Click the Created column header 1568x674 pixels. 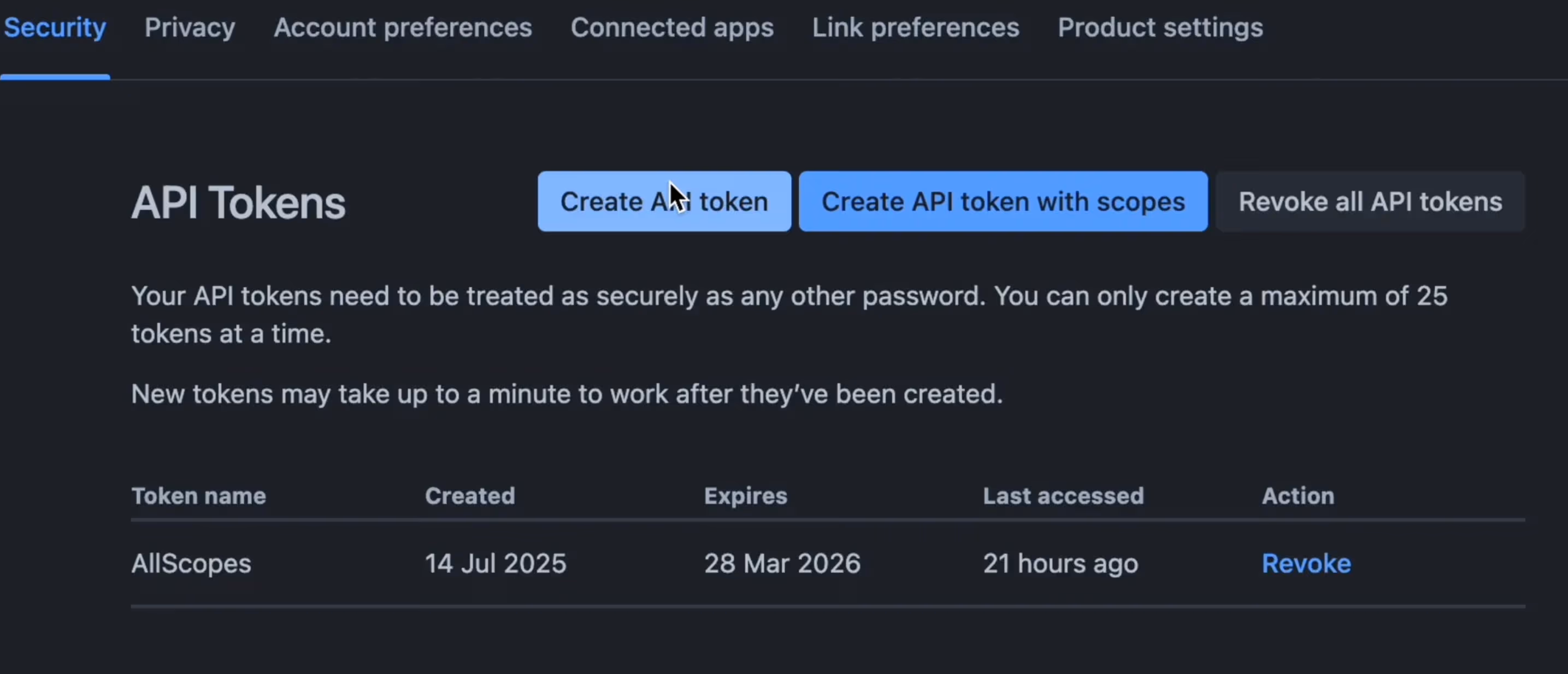click(470, 496)
